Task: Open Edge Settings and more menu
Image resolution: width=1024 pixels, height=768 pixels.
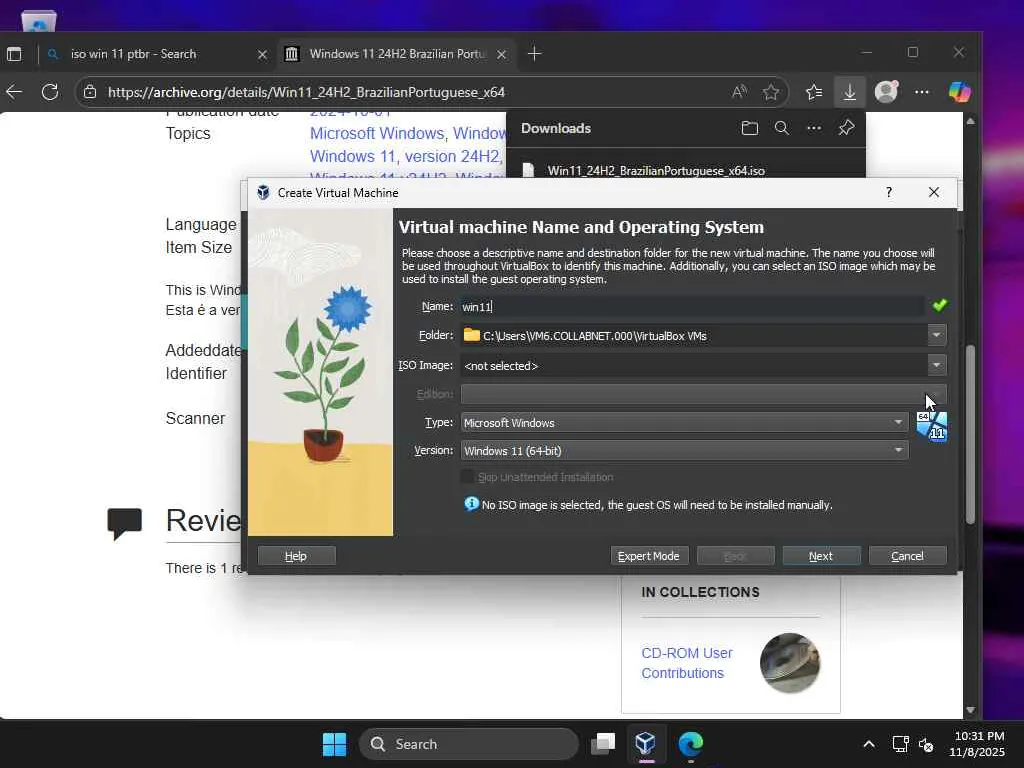Action: click(x=921, y=92)
